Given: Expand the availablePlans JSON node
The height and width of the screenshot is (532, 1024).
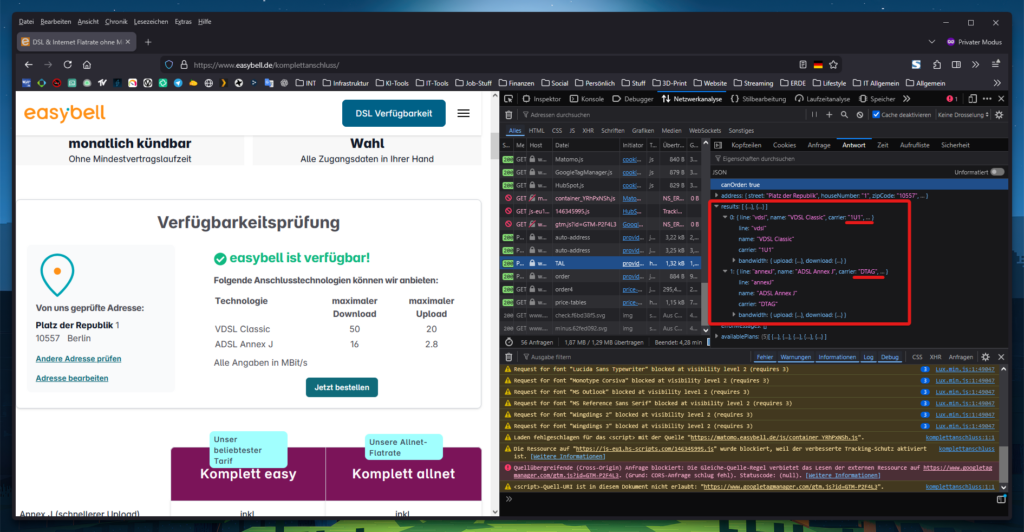Looking at the screenshot, I should click(x=716, y=336).
